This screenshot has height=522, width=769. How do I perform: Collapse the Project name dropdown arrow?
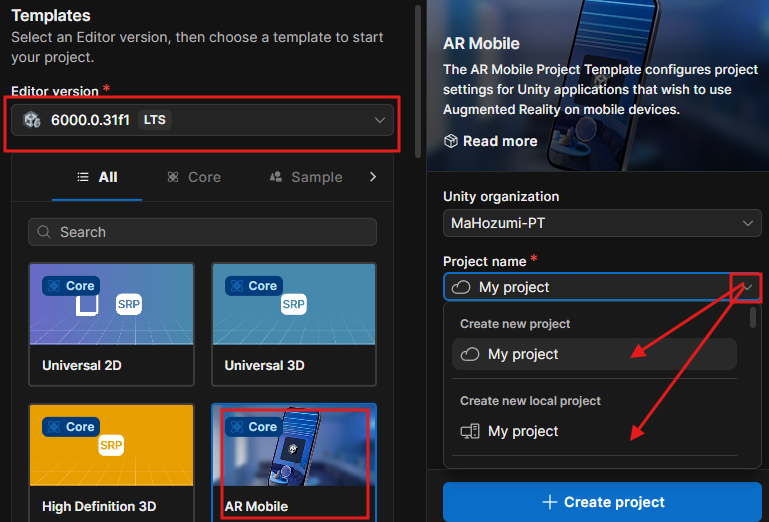click(x=748, y=287)
